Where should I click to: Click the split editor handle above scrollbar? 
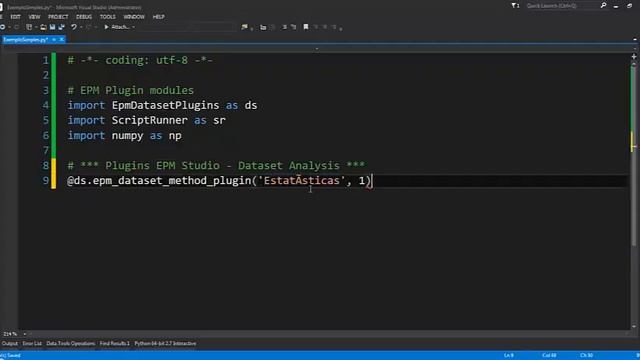point(634,57)
